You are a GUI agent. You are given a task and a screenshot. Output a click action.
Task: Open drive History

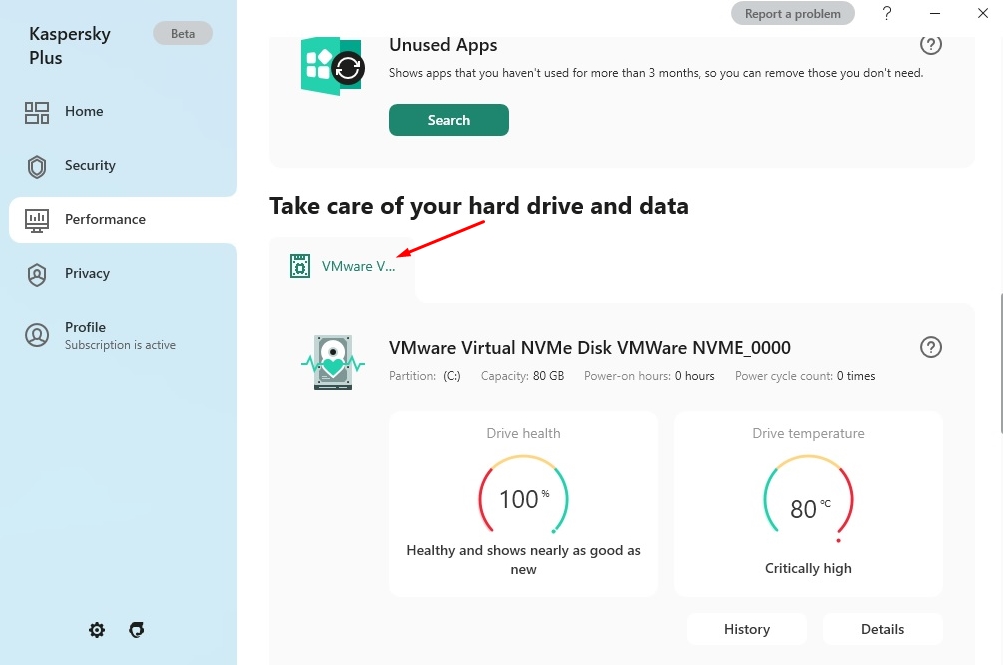pyautogui.click(x=746, y=629)
